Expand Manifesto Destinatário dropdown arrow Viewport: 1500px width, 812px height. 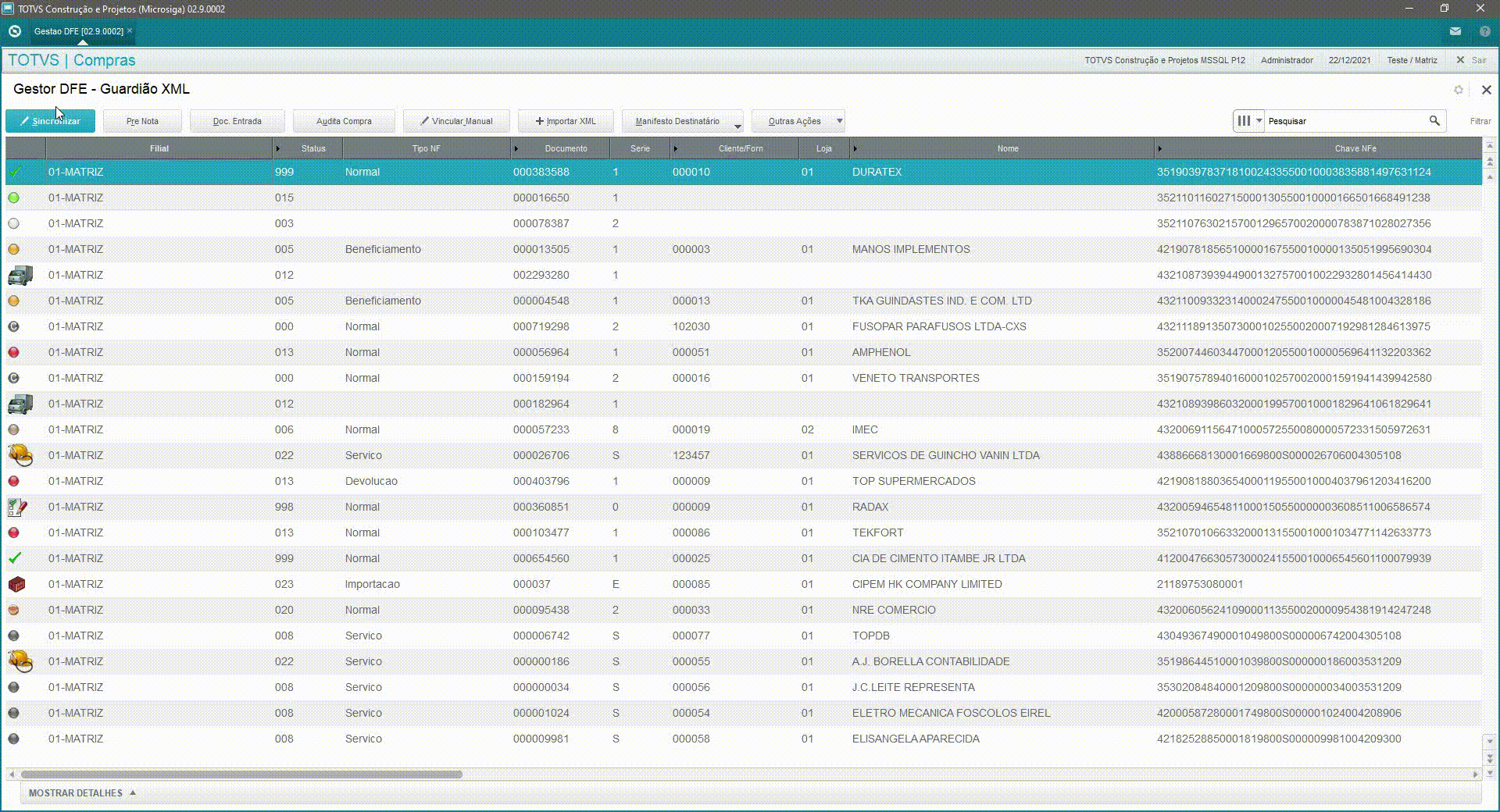737,126
